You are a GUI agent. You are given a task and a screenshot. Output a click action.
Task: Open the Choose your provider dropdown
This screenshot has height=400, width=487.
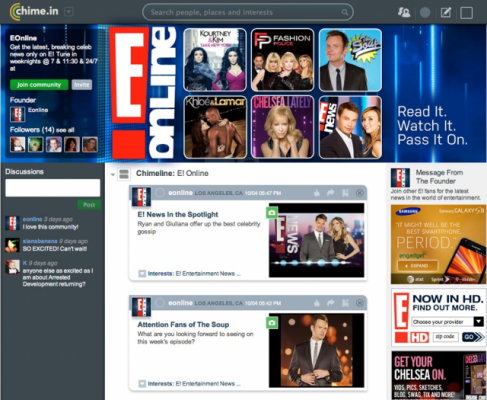point(447,322)
